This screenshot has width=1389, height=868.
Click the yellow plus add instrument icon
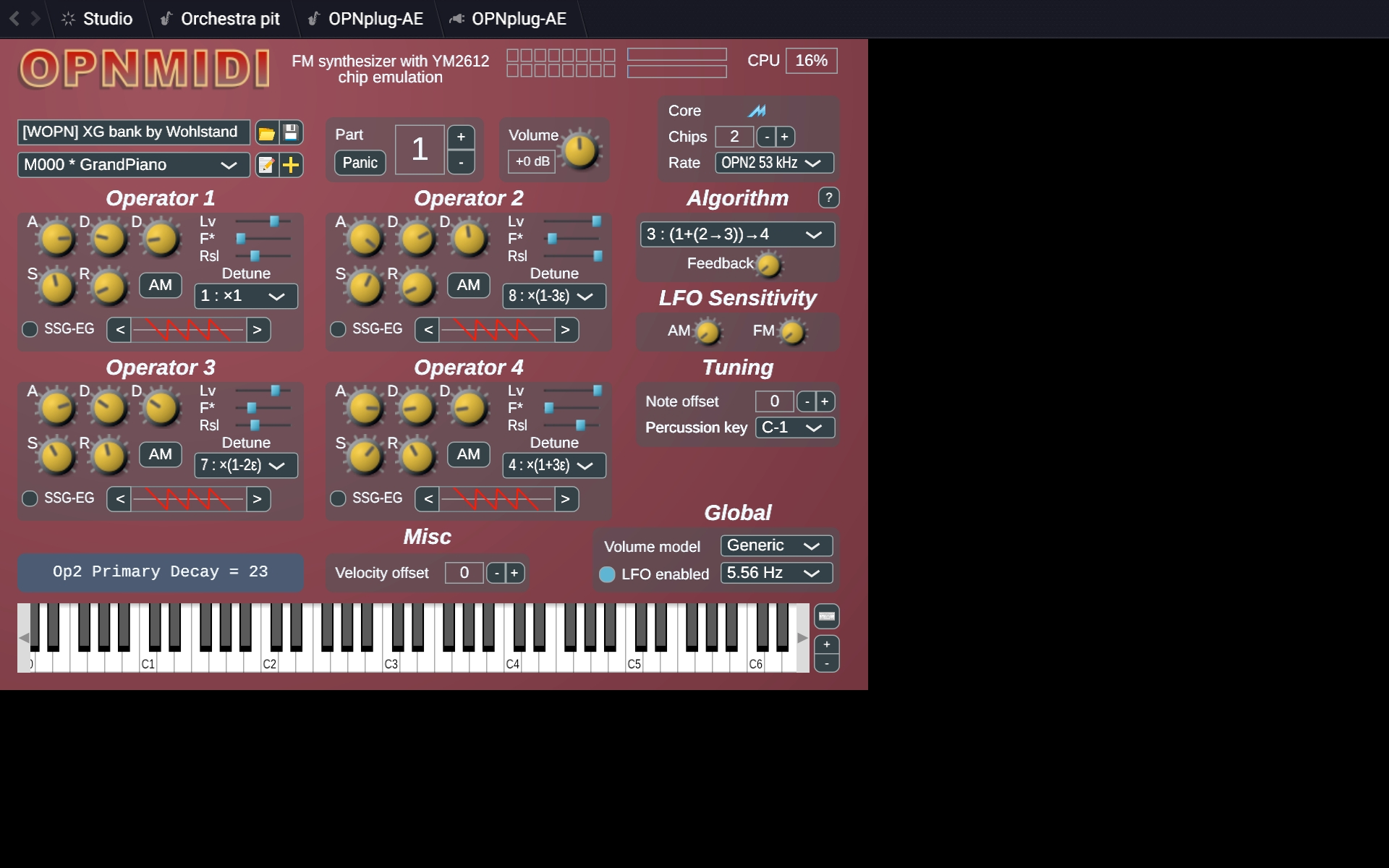291,165
